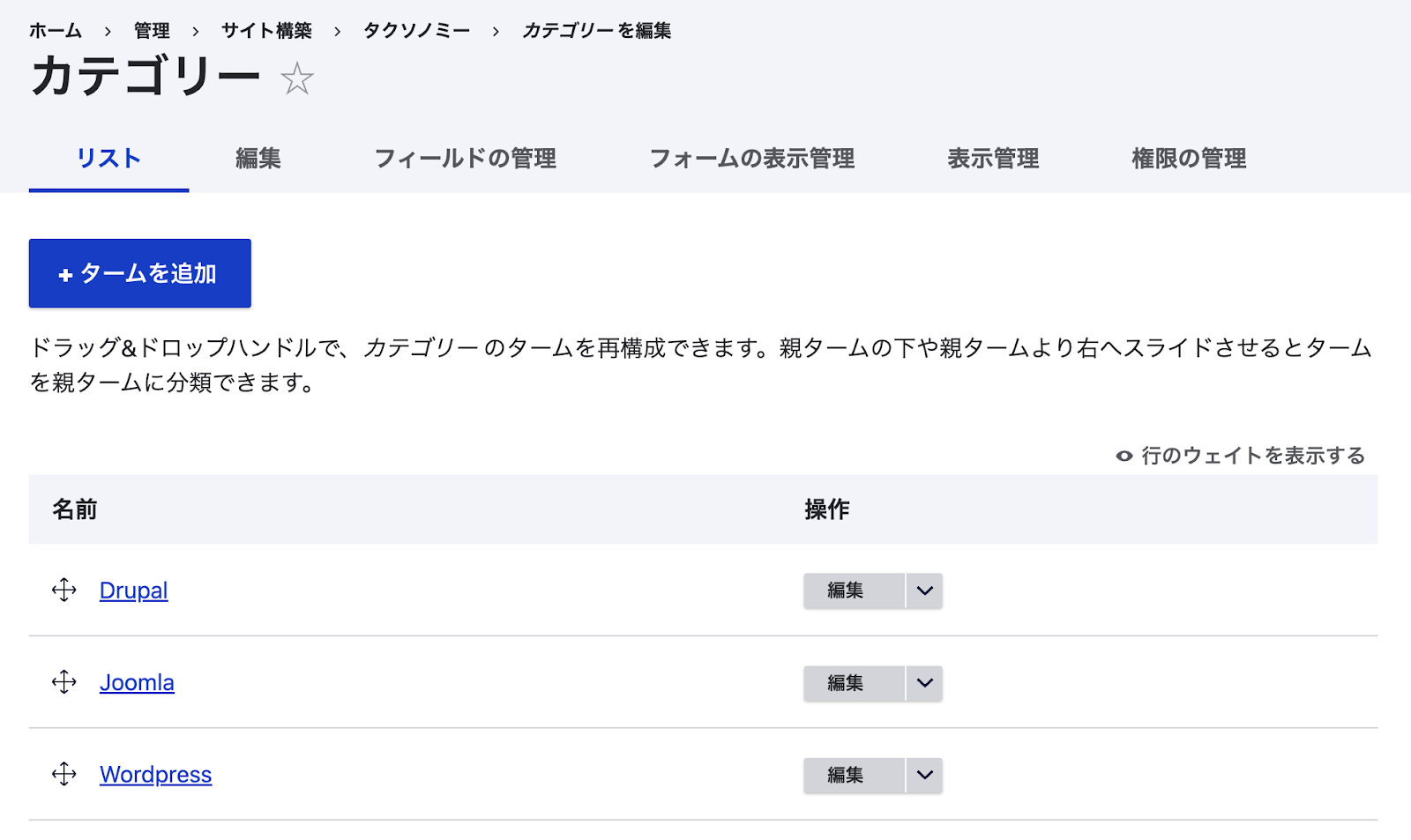Navigate to タクソノミー via the breadcrumb
Screen dimensions: 1411x840
(x=416, y=30)
